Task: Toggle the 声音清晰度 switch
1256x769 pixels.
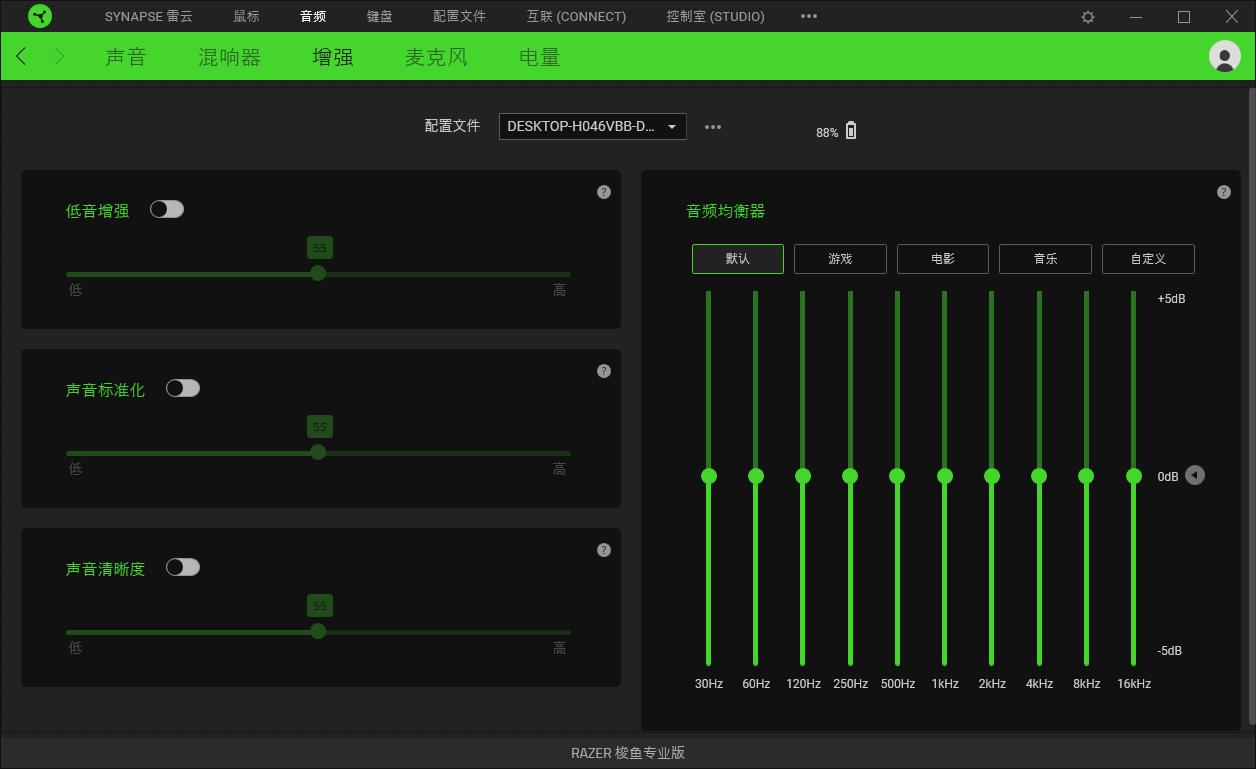Action: point(183,567)
